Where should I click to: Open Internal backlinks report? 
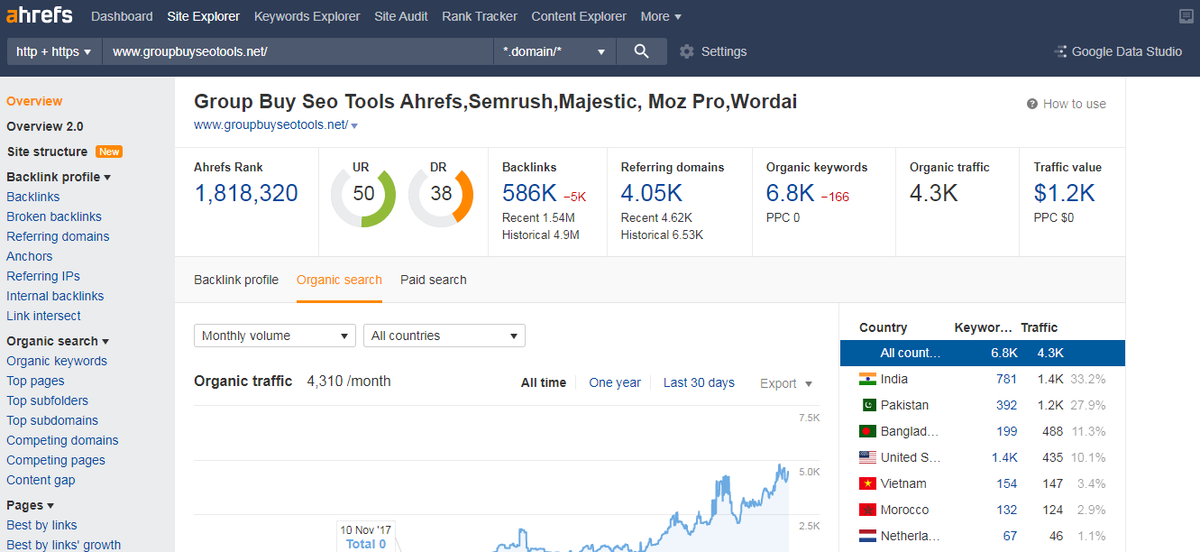pyautogui.click(x=55, y=296)
